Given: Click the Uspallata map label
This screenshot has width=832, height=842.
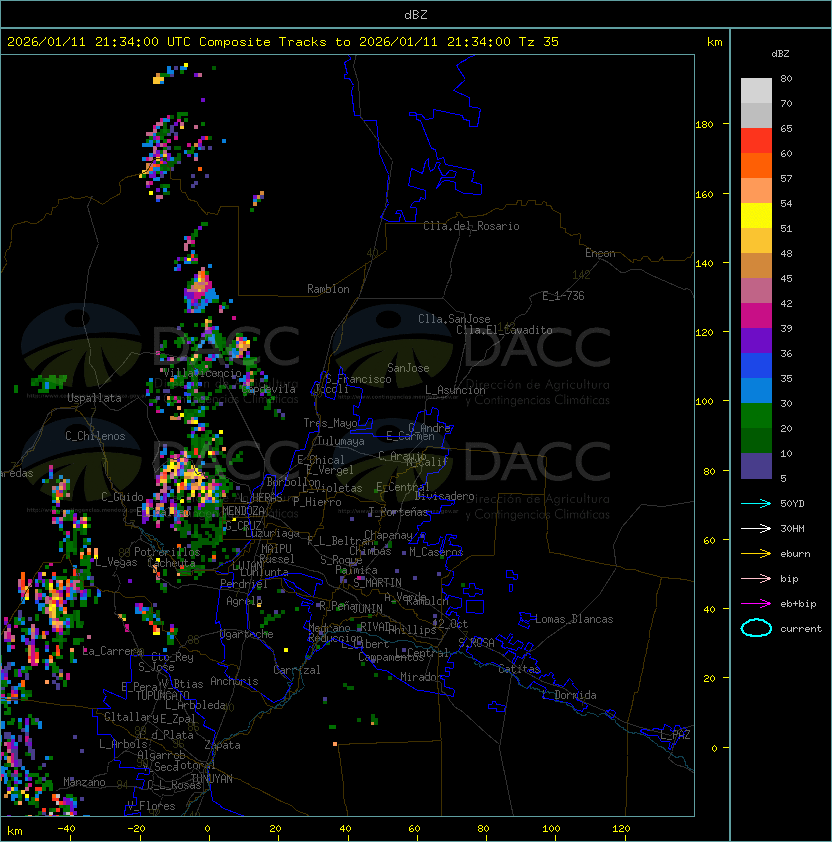Looking at the screenshot, I should pyautogui.click(x=94, y=398).
